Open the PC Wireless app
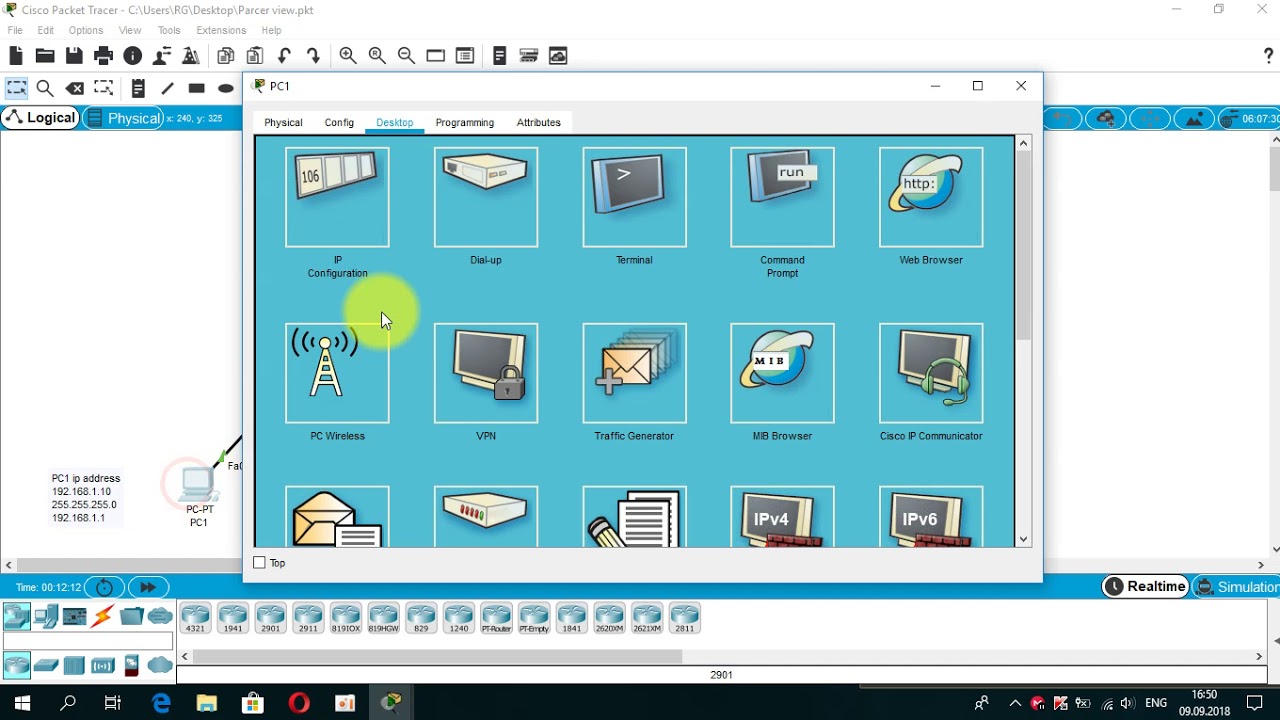The height and width of the screenshot is (720, 1280). click(337, 373)
